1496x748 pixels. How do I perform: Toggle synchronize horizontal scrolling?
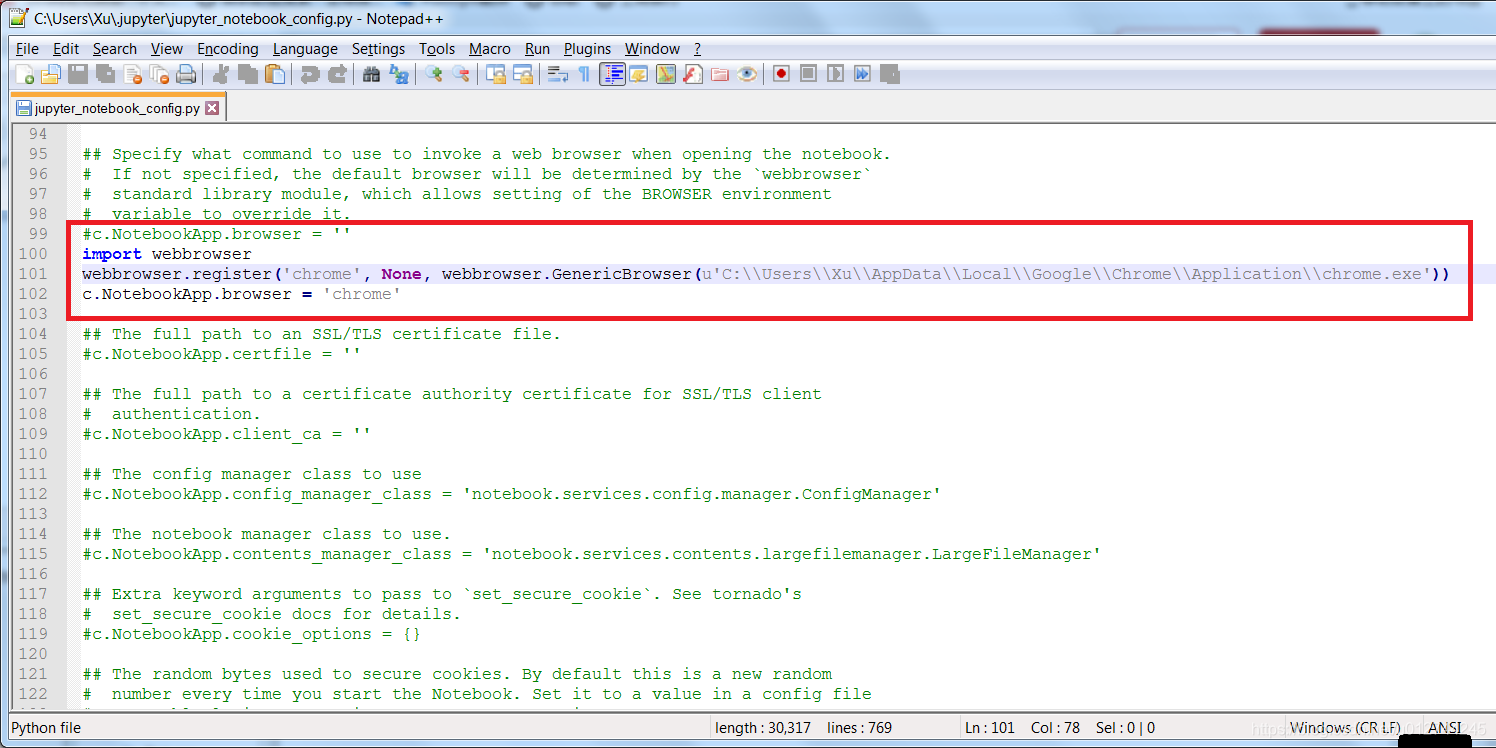click(x=523, y=74)
